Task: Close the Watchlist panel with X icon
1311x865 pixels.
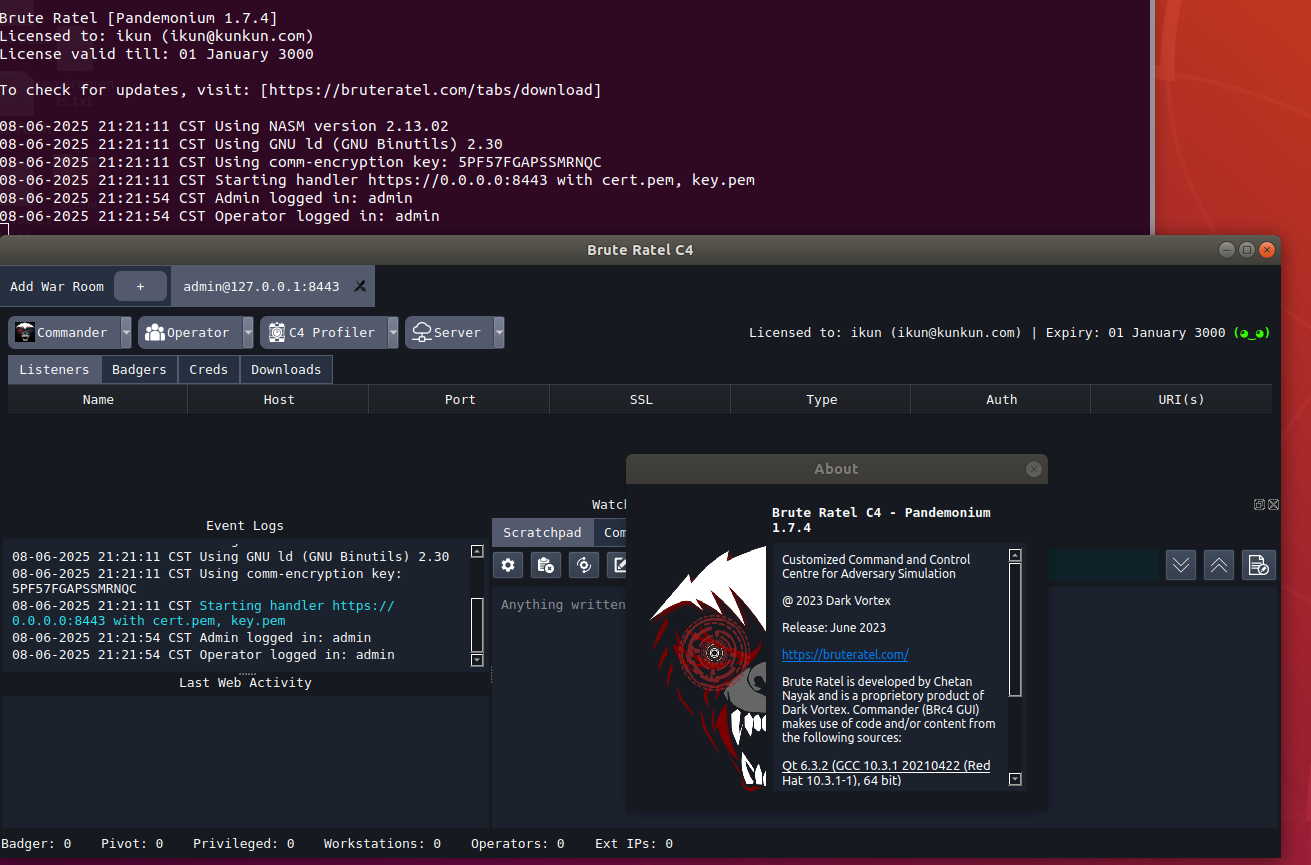Action: click(1273, 505)
